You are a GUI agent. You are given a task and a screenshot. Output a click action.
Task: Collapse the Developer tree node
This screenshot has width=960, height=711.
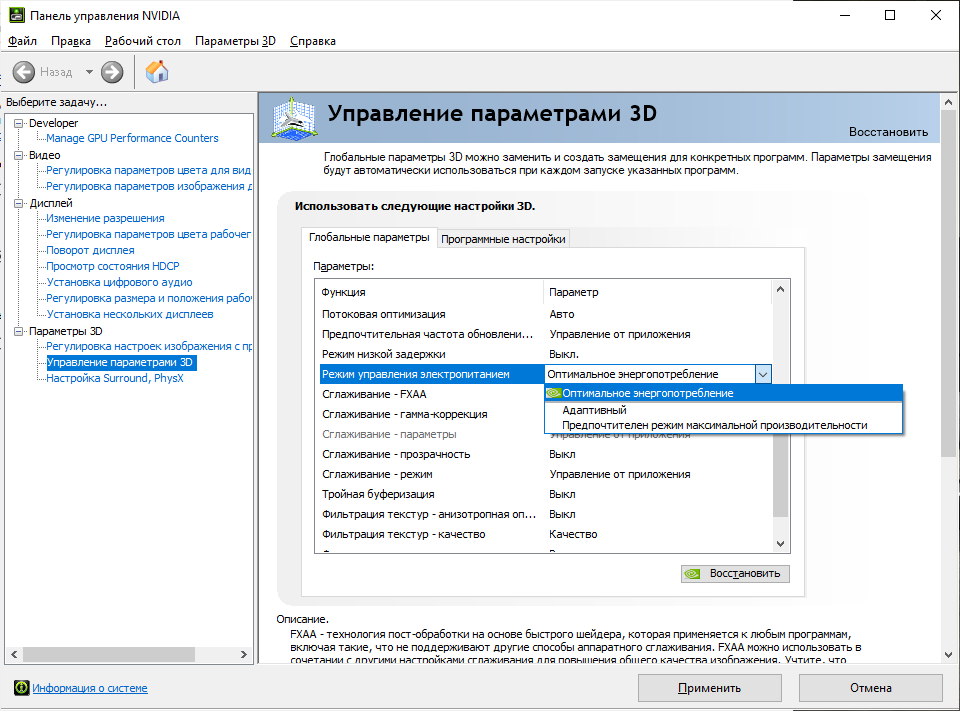(x=19, y=123)
